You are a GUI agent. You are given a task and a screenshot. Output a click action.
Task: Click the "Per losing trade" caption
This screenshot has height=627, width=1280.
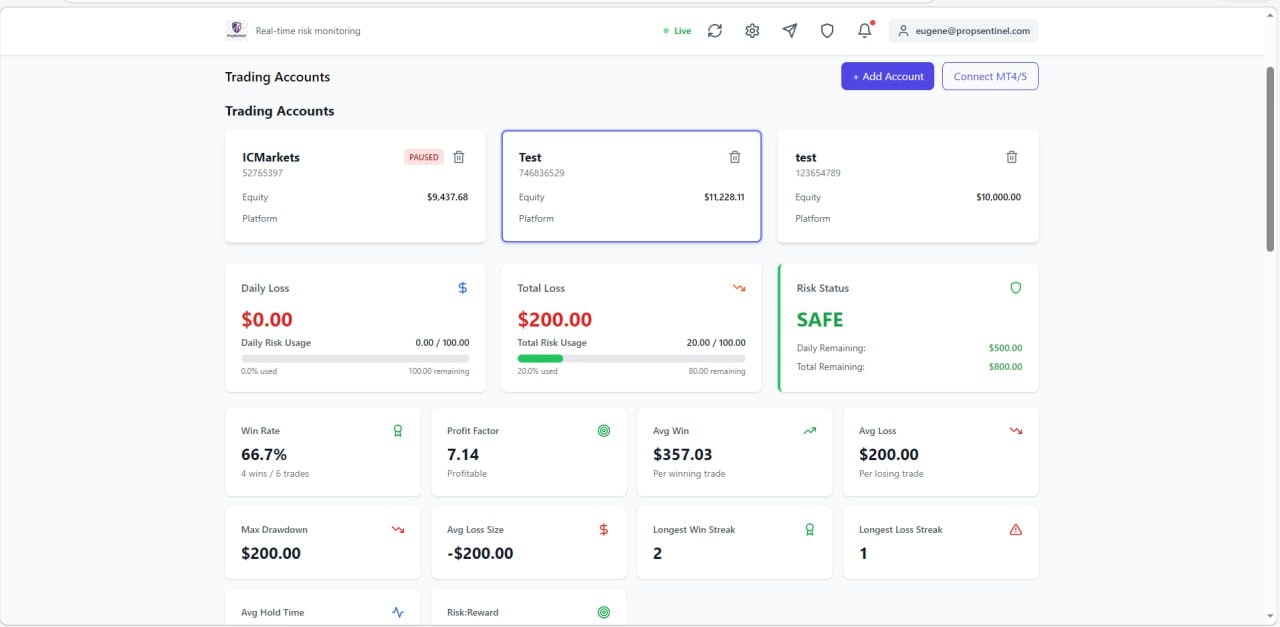coord(891,473)
